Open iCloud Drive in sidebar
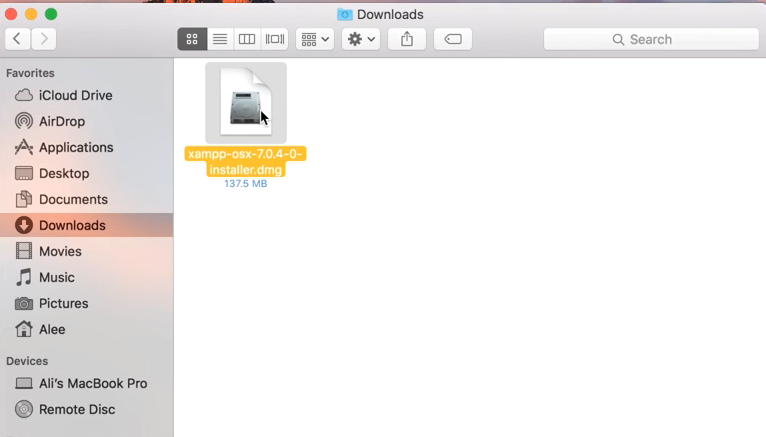The height and width of the screenshot is (437, 766). pyautogui.click(x=75, y=95)
